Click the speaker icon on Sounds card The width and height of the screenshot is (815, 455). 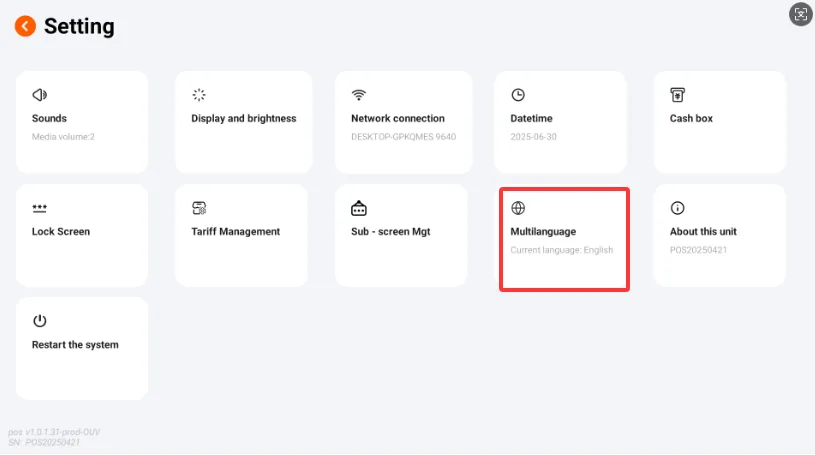click(x=40, y=95)
